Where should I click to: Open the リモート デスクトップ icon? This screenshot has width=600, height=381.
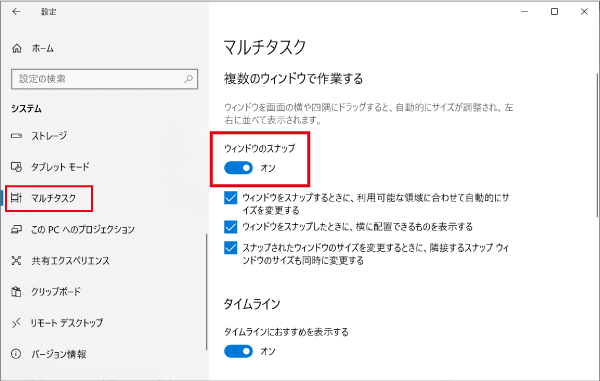(16, 323)
